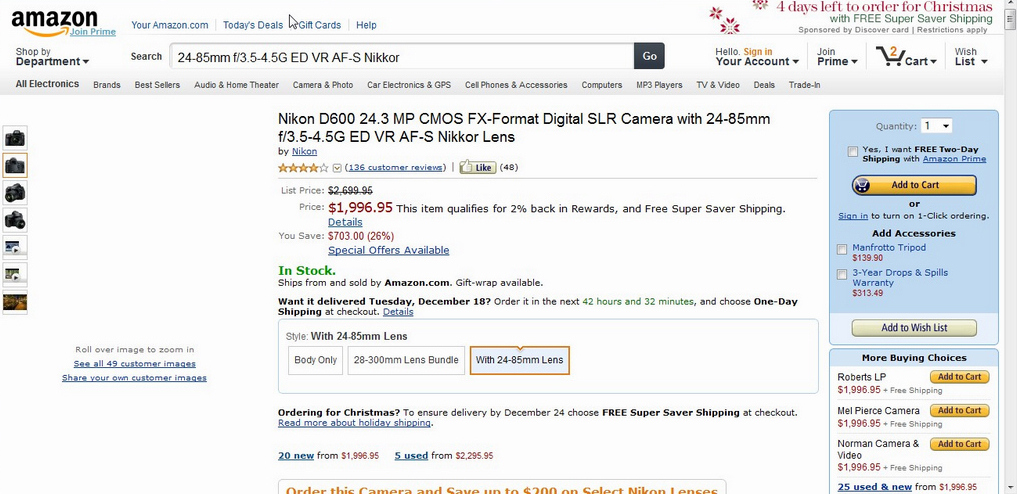
Task: Click the Amazon logo
Action: [54, 23]
